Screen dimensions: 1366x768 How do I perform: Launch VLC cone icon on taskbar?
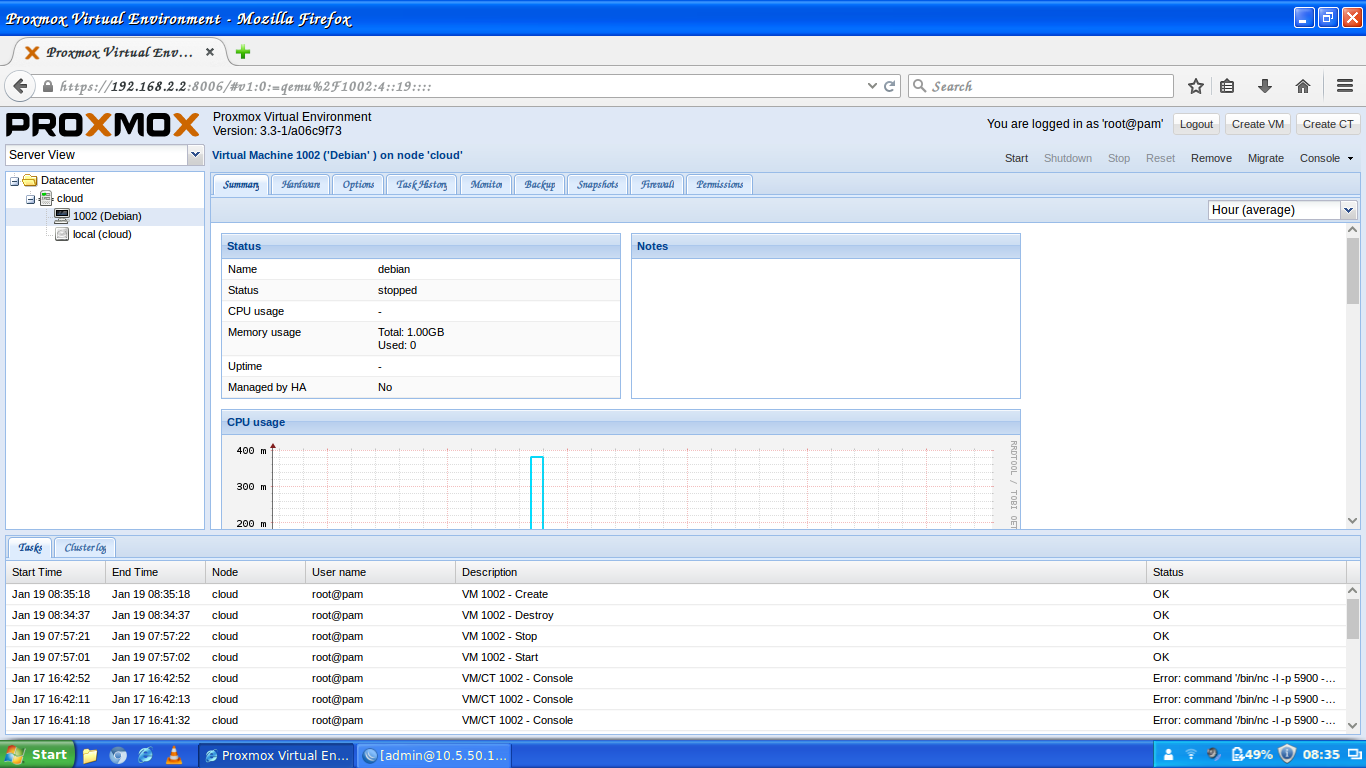[x=173, y=755]
